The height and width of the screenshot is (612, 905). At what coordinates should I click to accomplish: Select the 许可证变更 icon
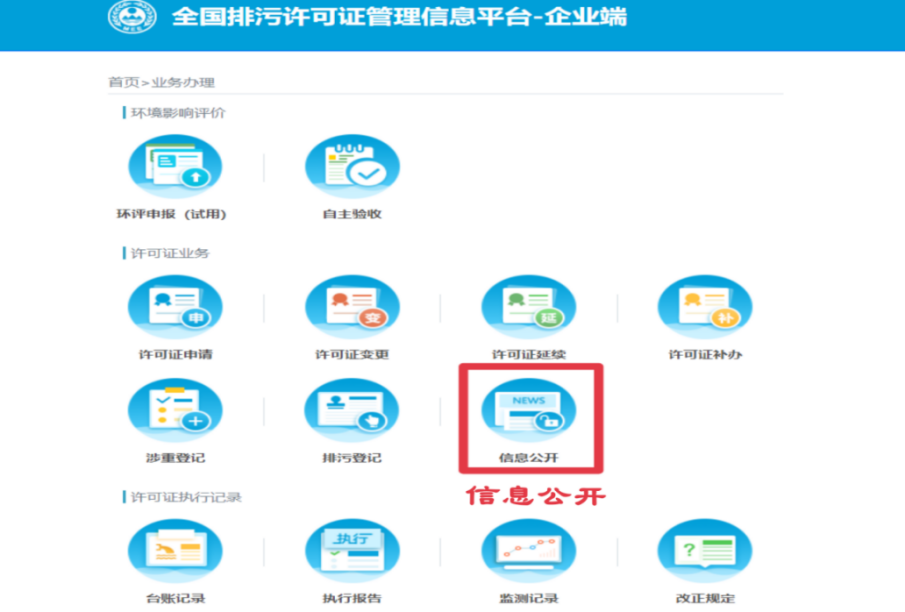coord(352,308)
